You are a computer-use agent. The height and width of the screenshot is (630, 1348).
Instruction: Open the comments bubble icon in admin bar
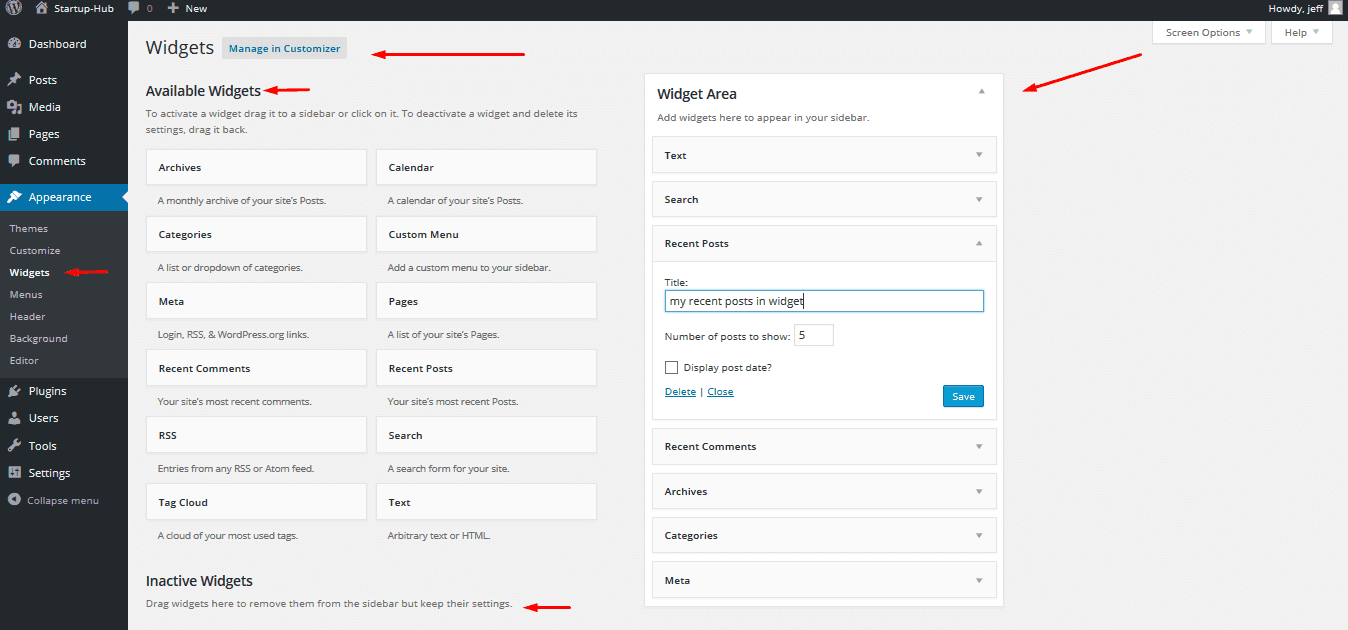134,8
